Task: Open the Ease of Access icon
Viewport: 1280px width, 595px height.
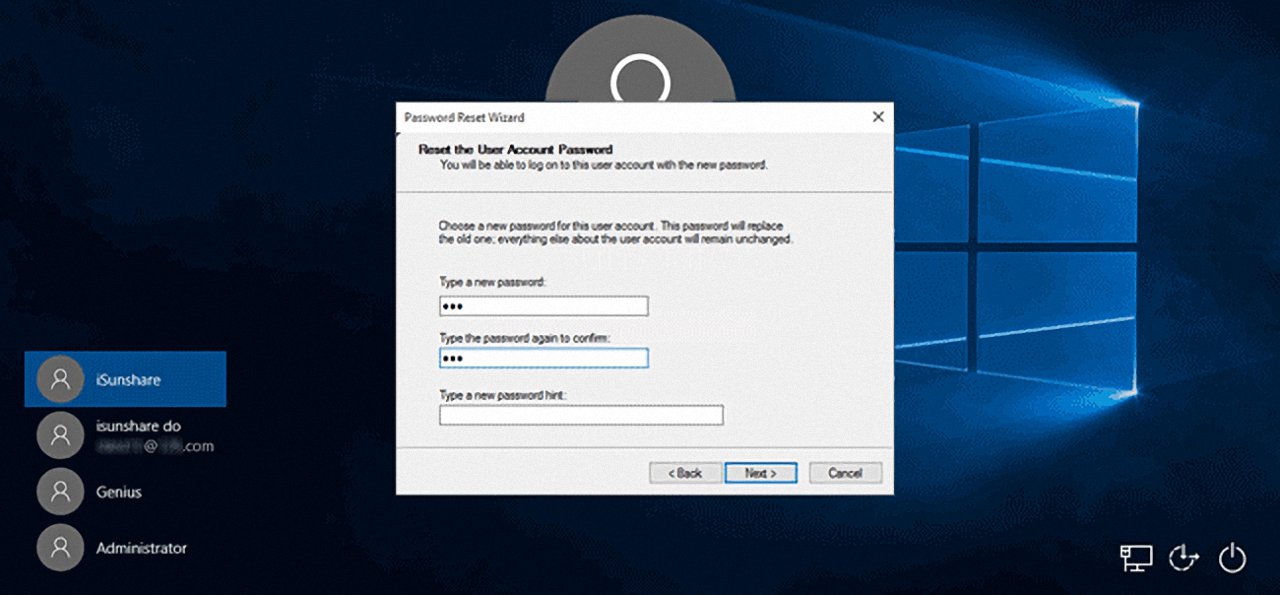Action: click(1184, 559)
